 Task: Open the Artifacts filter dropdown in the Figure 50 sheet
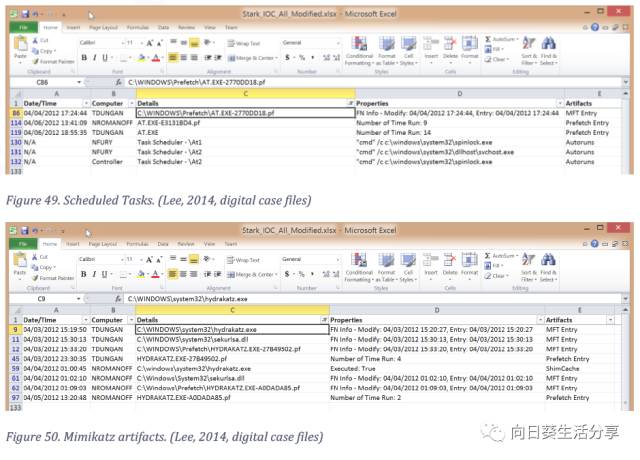[610, 320]
